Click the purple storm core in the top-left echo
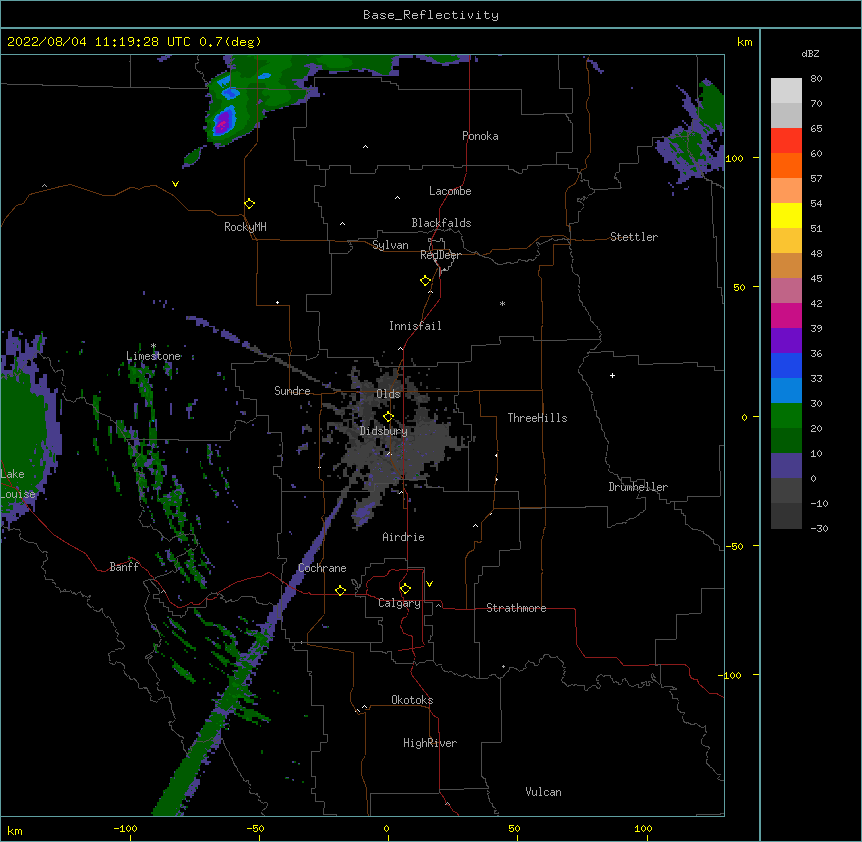 [223, 122]
